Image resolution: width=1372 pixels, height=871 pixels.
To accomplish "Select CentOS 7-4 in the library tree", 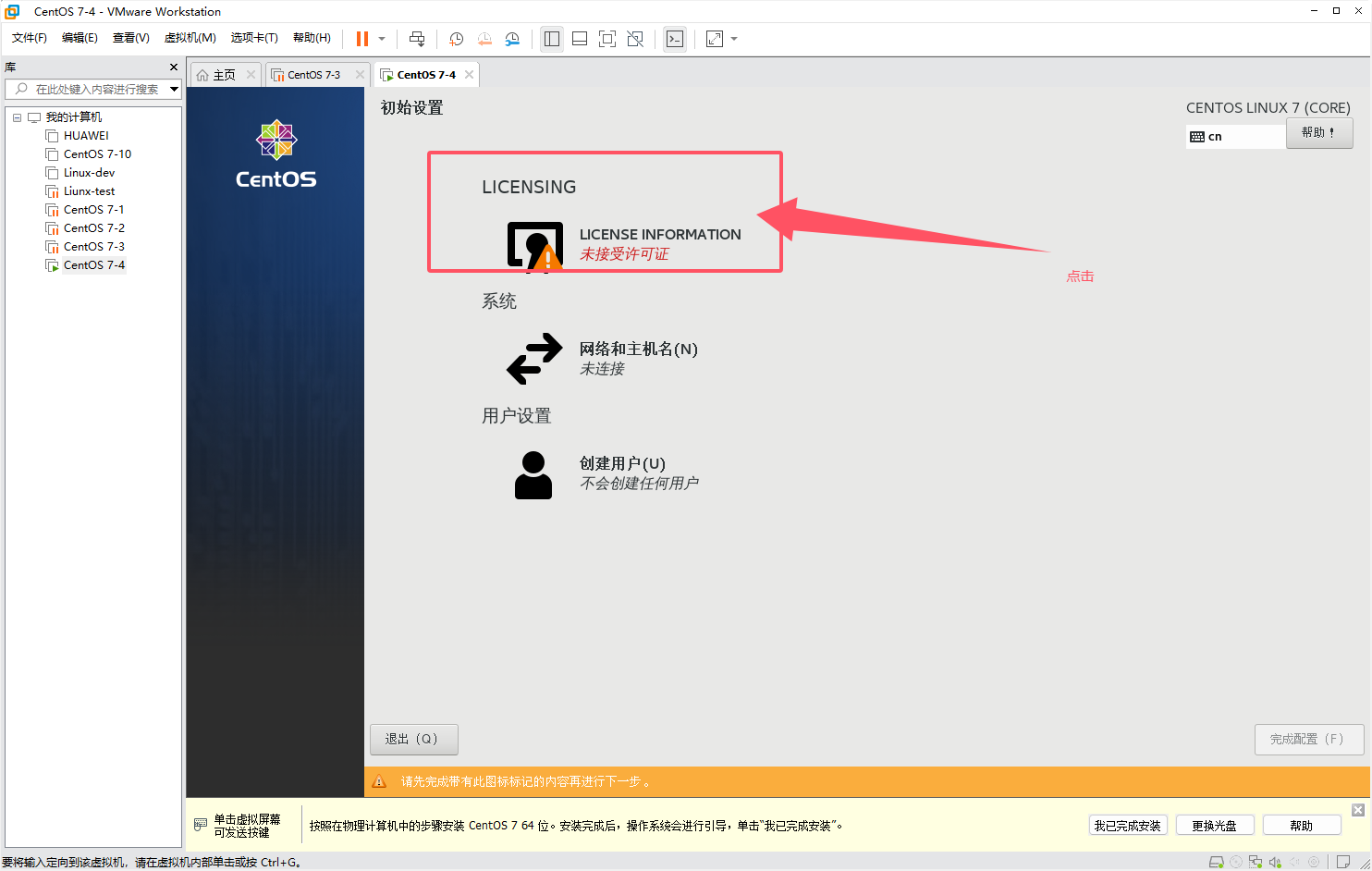I will click(93, 265).
